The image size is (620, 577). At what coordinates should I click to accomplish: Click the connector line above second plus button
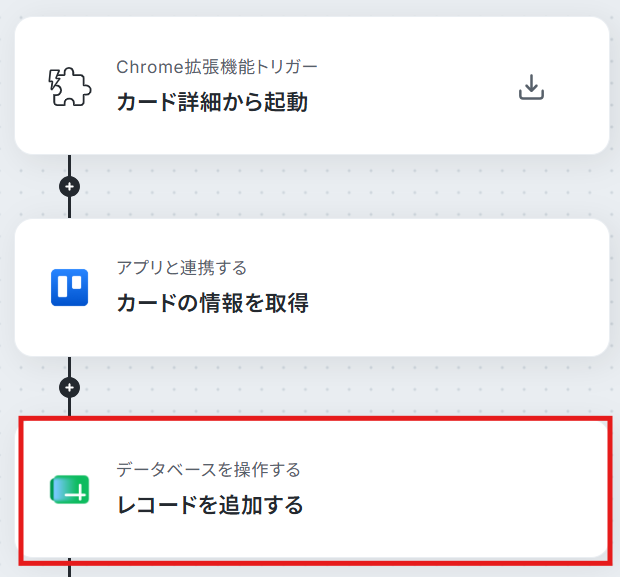(x=70, y=367)
